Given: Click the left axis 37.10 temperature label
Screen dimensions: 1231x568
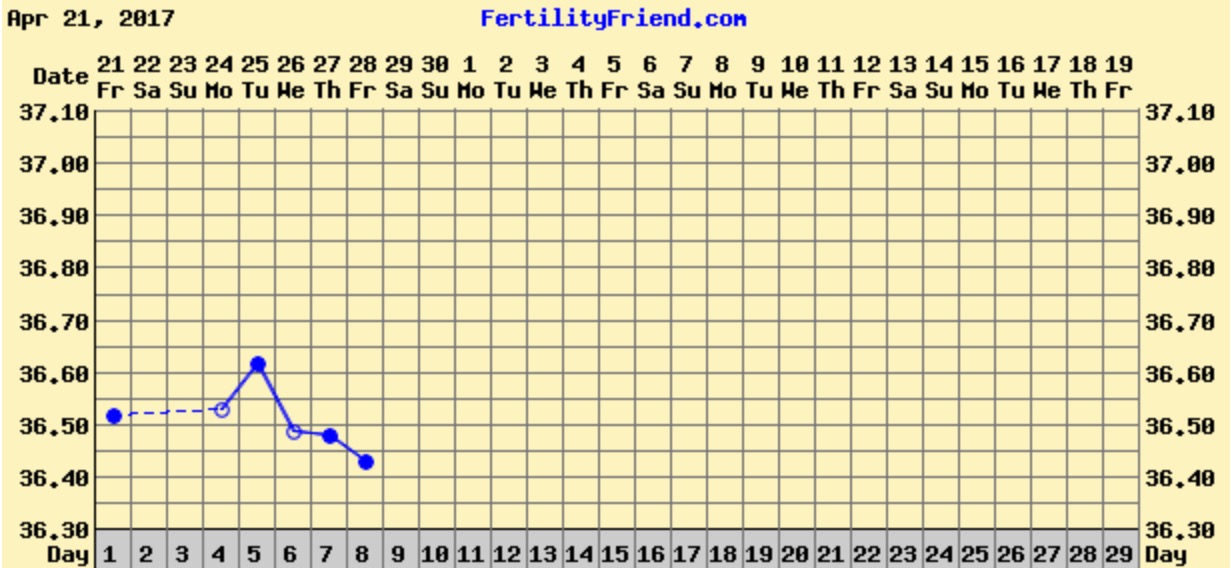Looking at the screenshot, I should click(49, 112).
